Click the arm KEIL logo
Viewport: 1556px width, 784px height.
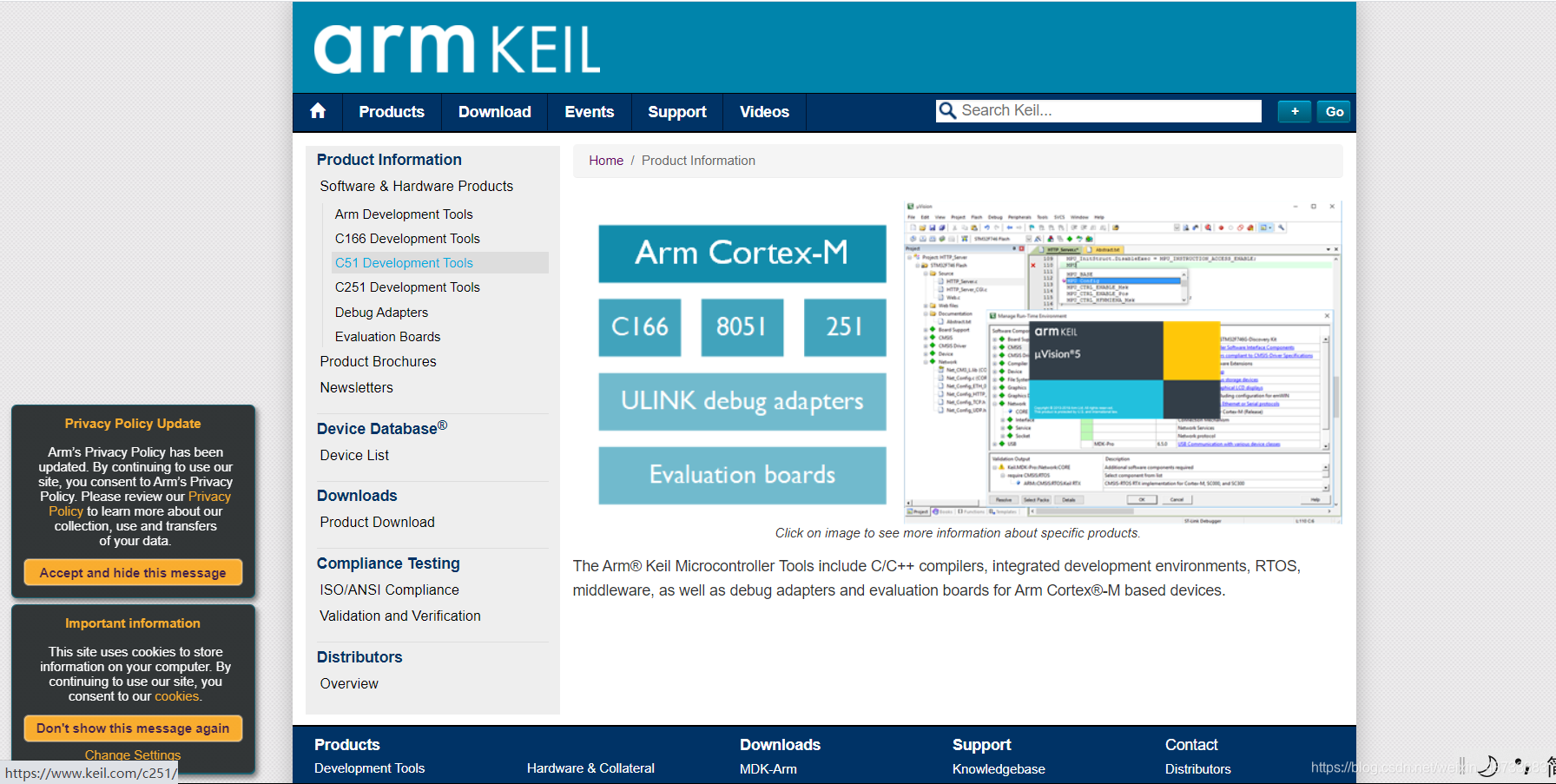[x=457, y=49]
